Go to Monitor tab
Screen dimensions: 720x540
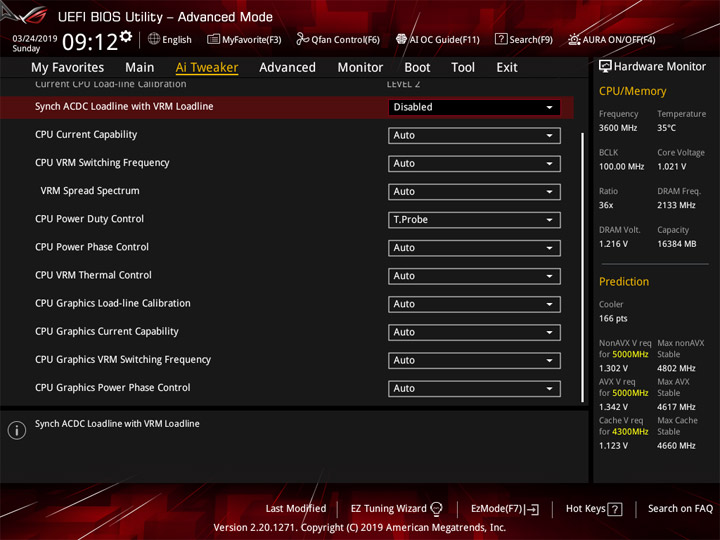(360, 68)
